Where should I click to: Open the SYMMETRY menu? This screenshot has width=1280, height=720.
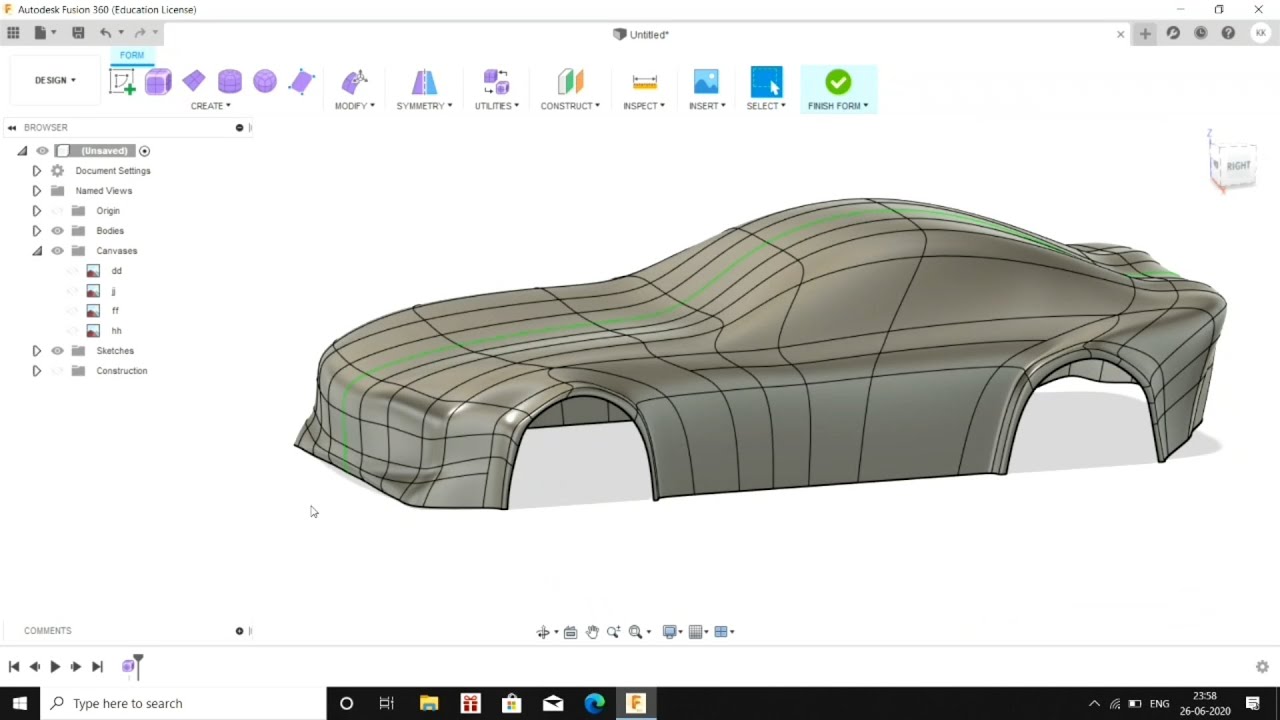(424, 106)
